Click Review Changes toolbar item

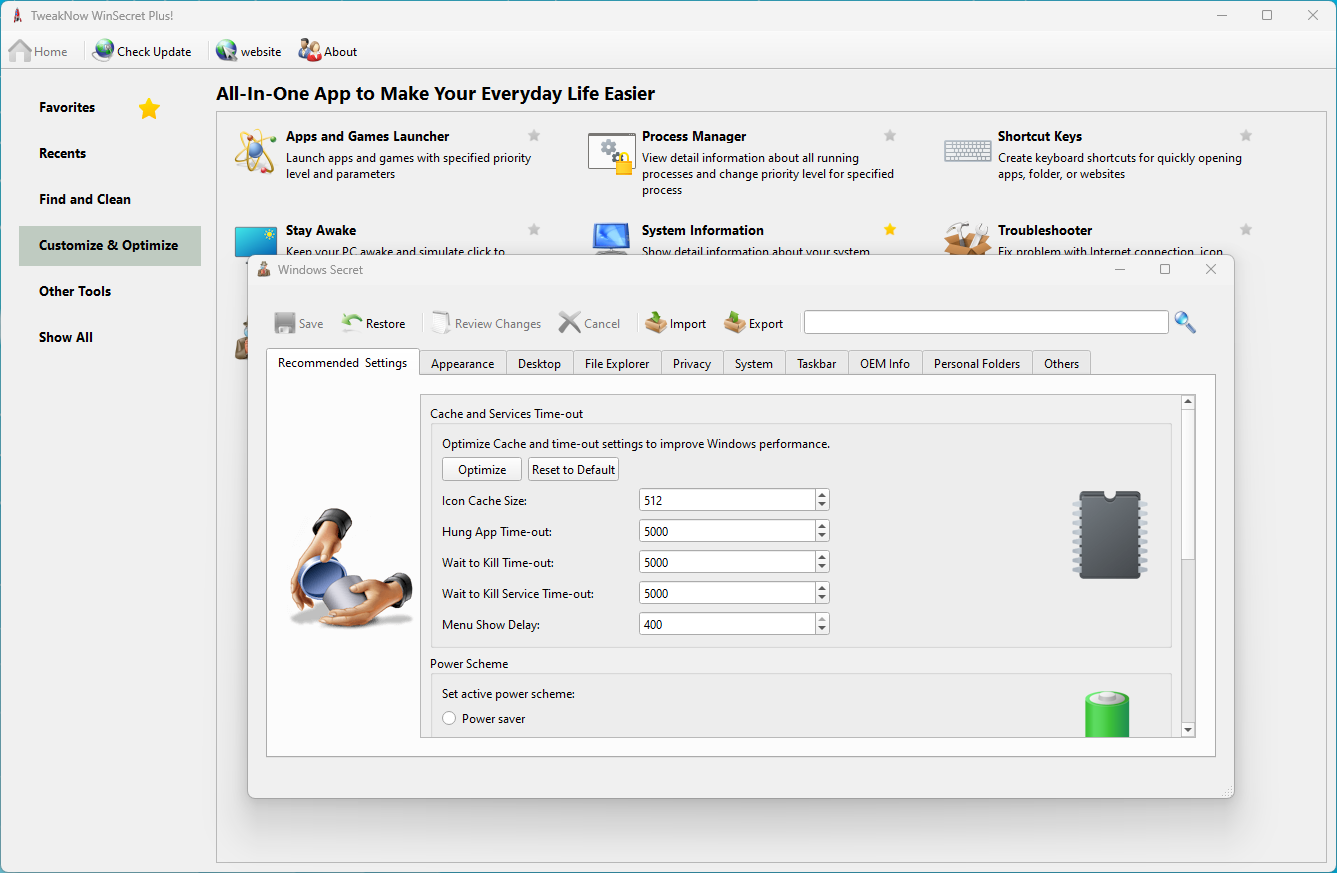[486, 323]
